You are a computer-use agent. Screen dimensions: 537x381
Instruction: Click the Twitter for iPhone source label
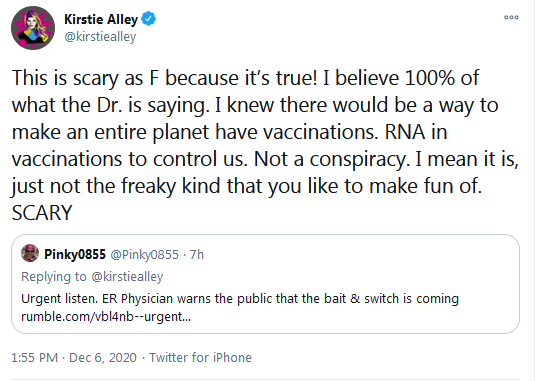200,358
